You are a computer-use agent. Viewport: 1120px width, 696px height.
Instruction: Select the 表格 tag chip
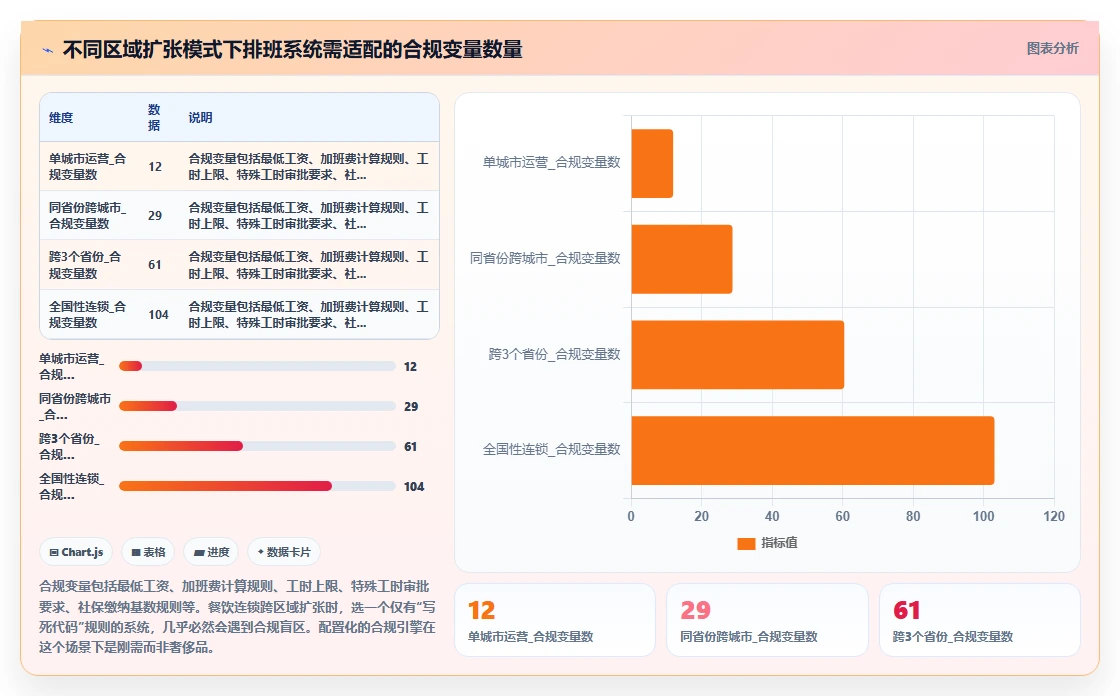(x=148, y=552)
